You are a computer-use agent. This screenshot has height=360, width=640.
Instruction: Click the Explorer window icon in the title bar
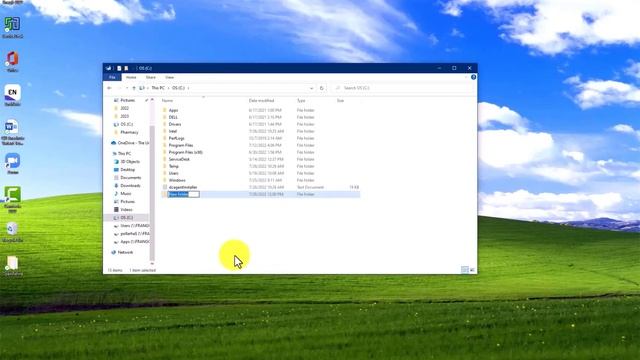108,68
